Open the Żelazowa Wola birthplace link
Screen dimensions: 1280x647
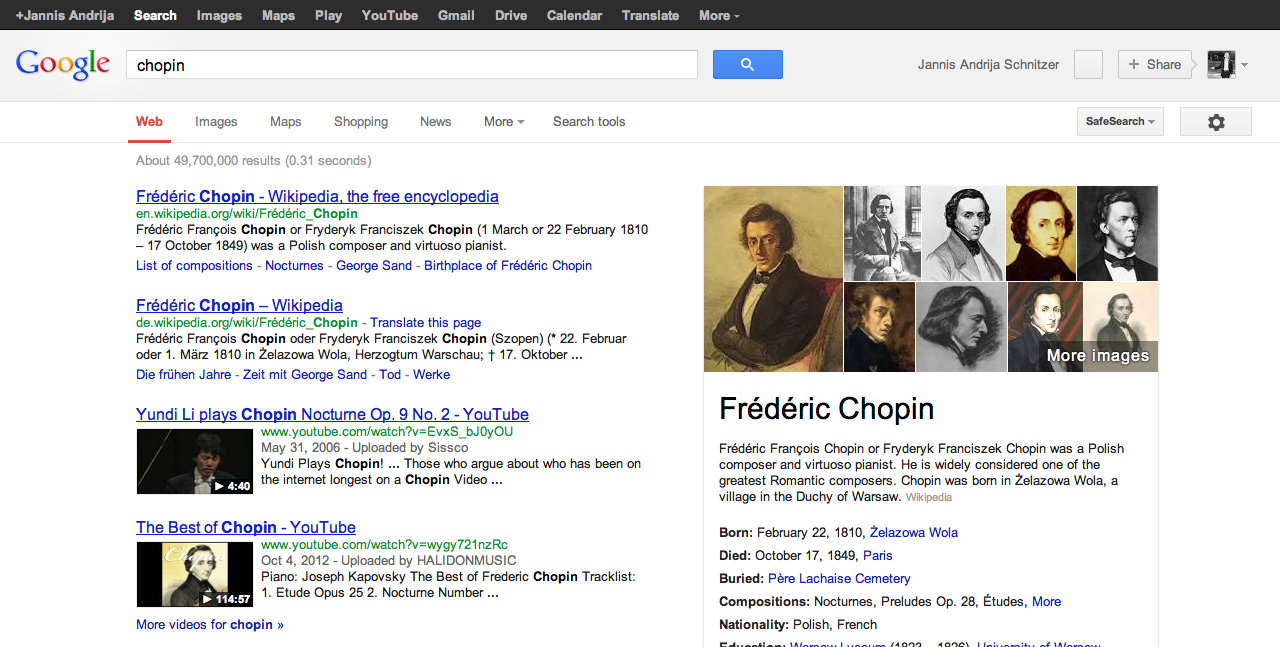(x=914, y=533)
